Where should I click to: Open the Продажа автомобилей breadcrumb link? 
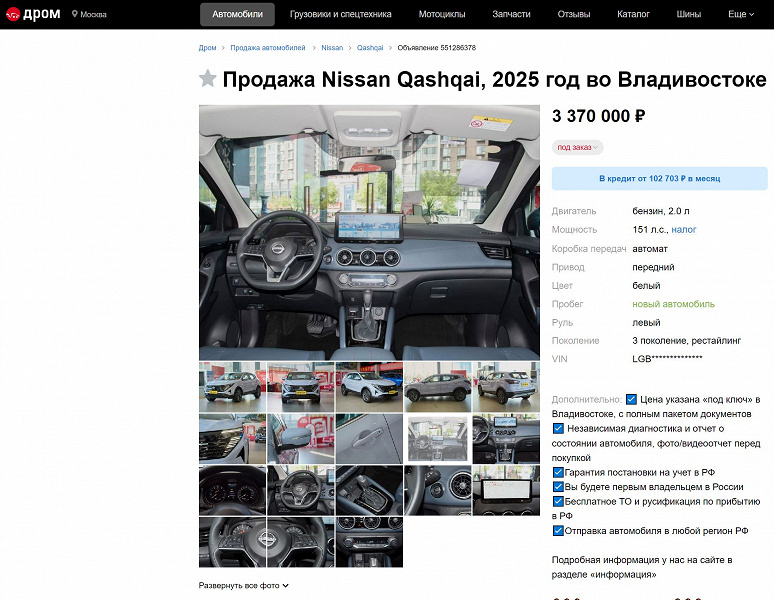pos(268,48)
